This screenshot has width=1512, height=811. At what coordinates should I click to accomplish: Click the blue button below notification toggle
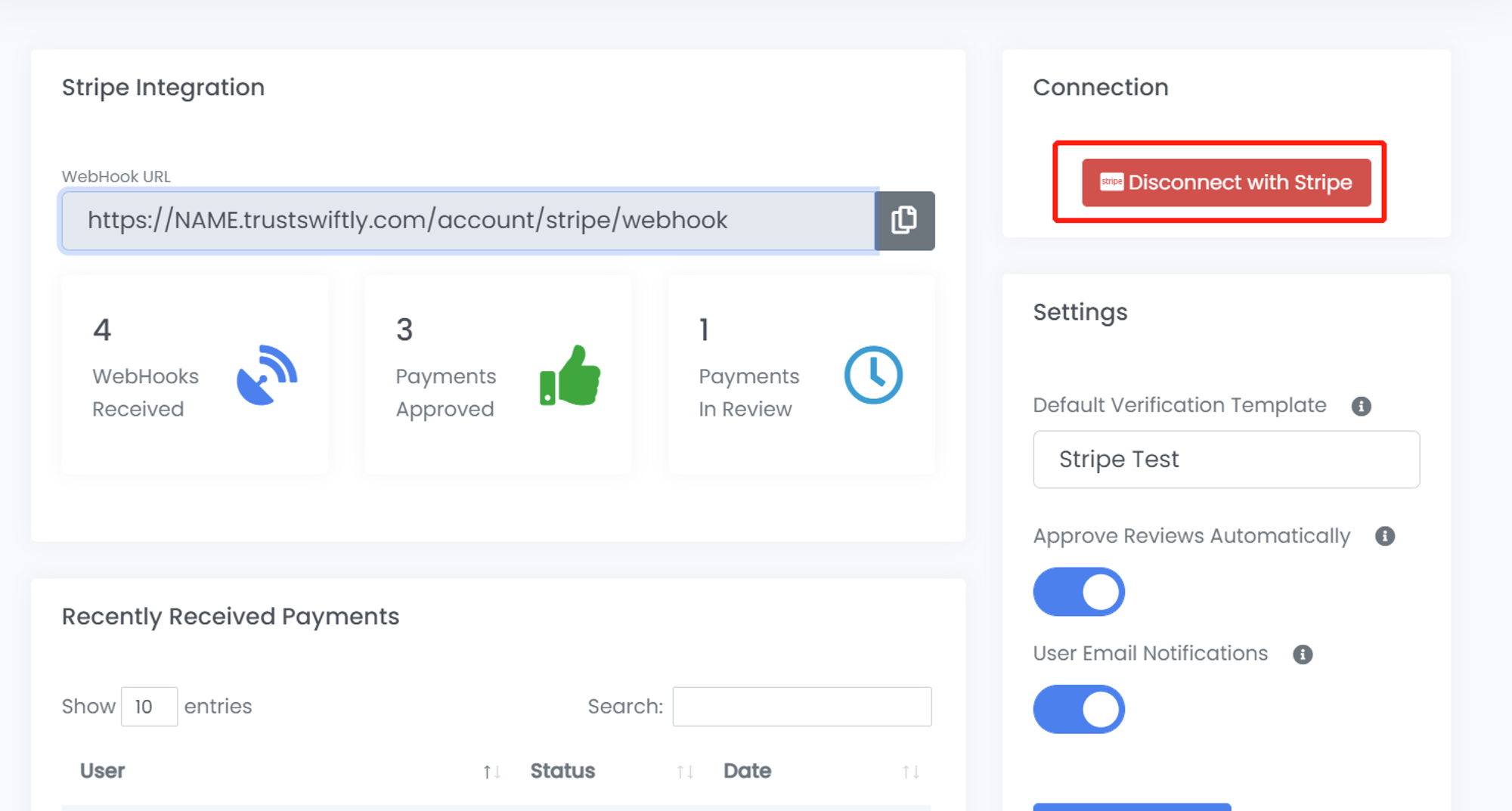[1131, 806]
